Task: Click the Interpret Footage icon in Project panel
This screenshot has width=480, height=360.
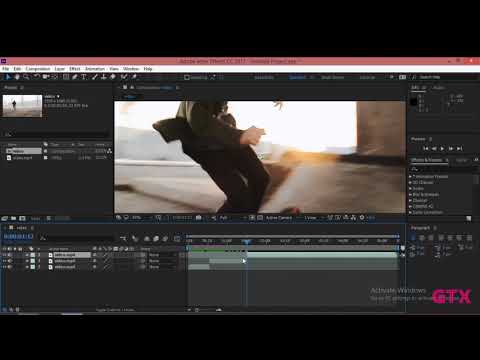Action: tap(5, 218)
